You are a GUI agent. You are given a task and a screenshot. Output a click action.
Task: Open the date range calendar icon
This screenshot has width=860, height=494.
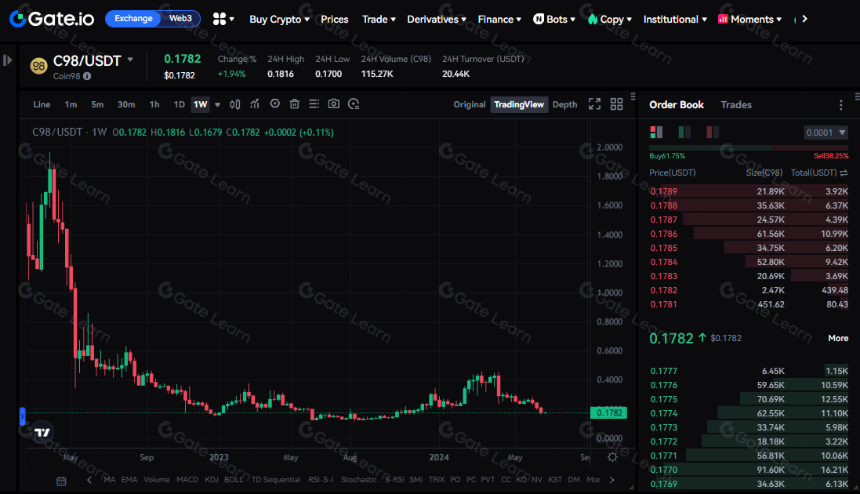click(61, 481)
